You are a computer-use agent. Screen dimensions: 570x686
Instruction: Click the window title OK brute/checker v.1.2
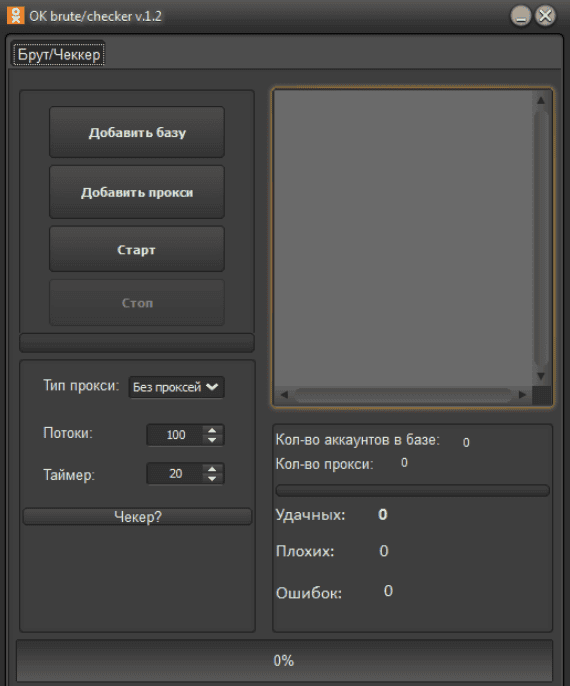coord(95,16)
